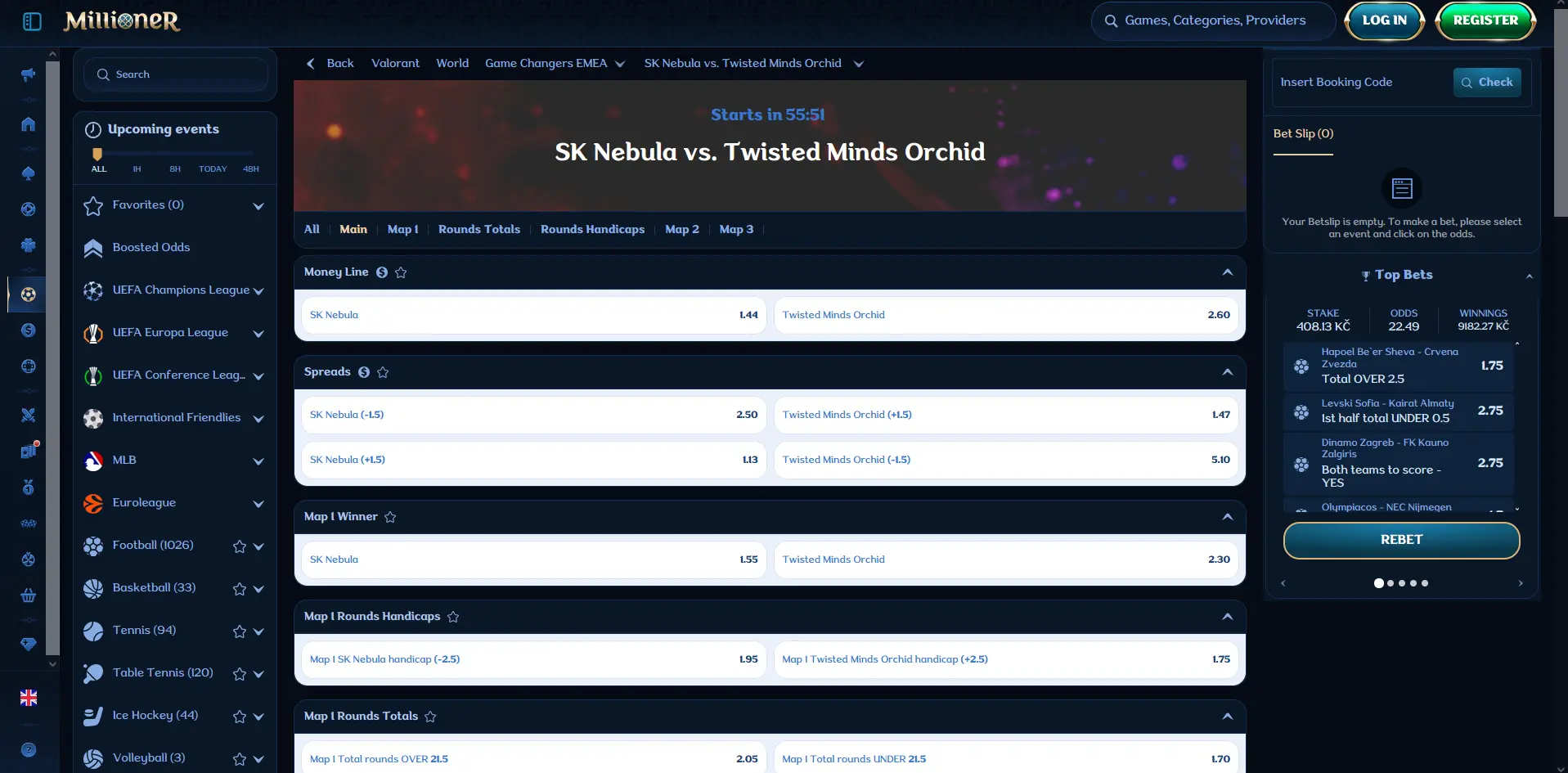The width and height of the screenshot is (1568, 773).
Task: Toggle the Table Tennis favorite star
Action: [x=240, y=674]
